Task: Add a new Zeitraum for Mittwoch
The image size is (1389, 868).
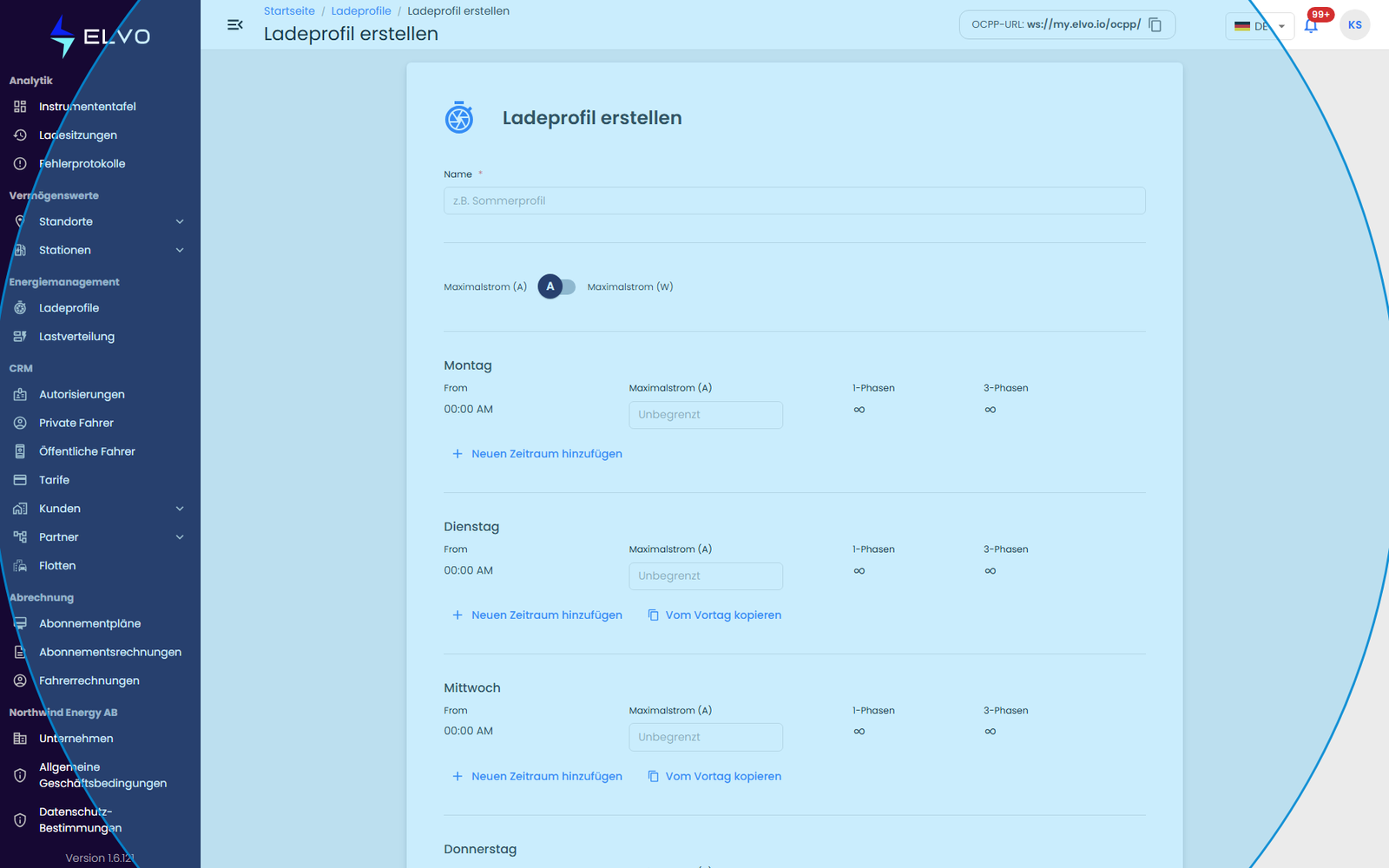Action: tap(537, 777)
